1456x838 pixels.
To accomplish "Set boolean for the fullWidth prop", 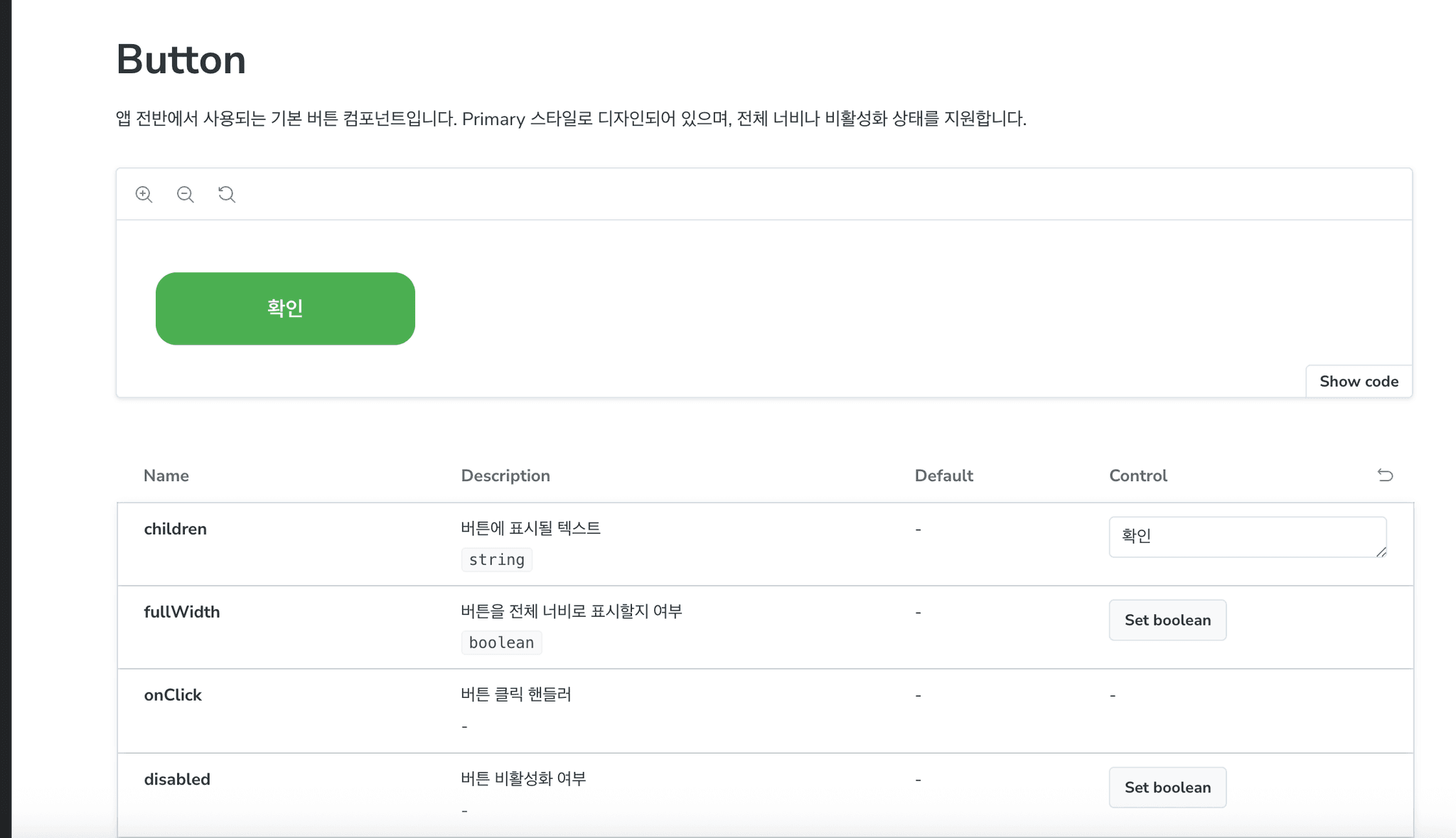I will point(1167,620).
